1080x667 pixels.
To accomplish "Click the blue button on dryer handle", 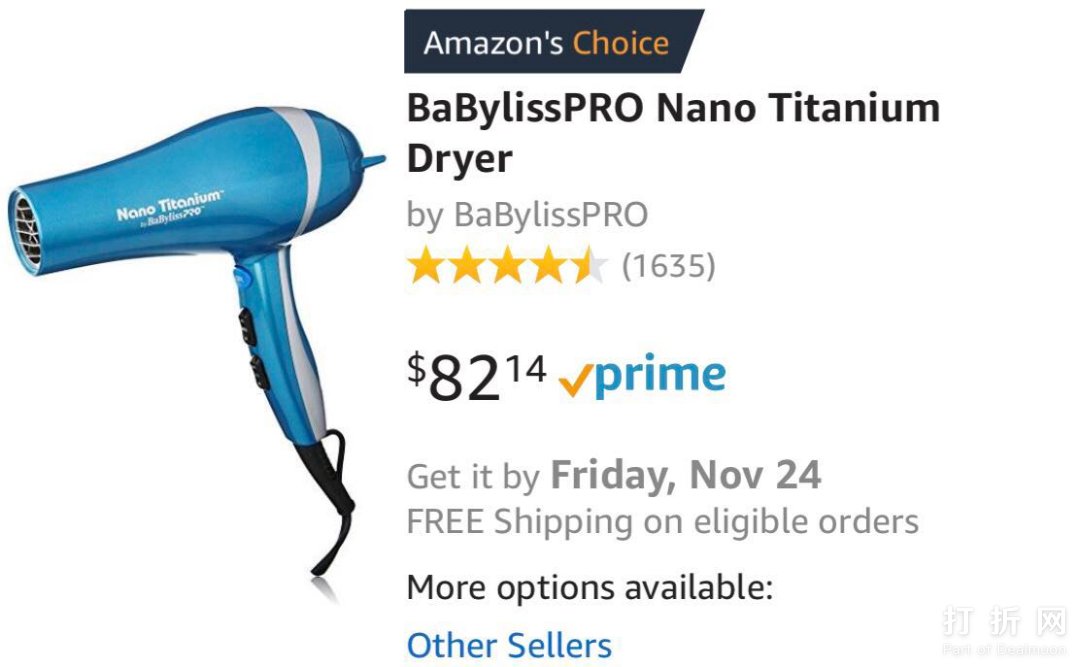I will pos(240,277).
